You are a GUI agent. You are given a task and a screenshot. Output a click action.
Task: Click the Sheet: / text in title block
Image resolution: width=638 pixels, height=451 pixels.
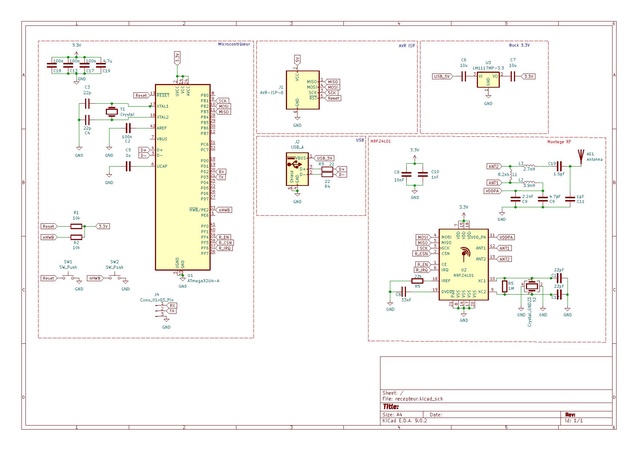pyautogui.click(x=393, y=393)
